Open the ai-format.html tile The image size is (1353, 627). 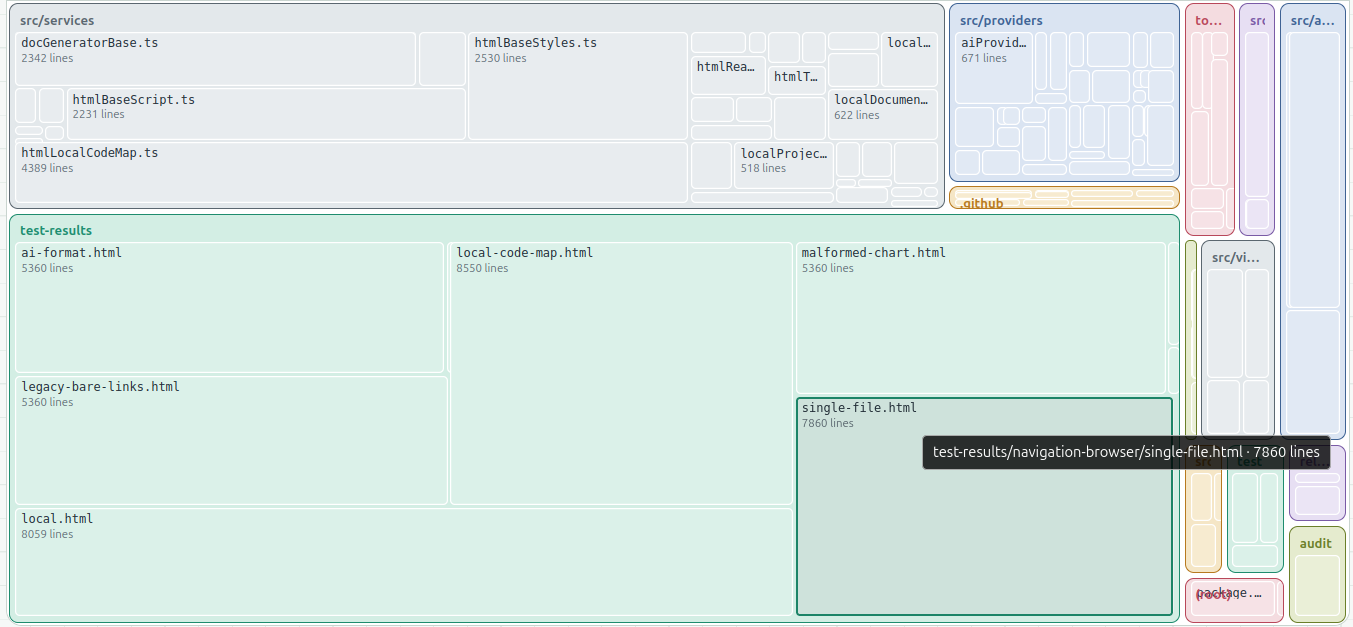coord(230,307)
